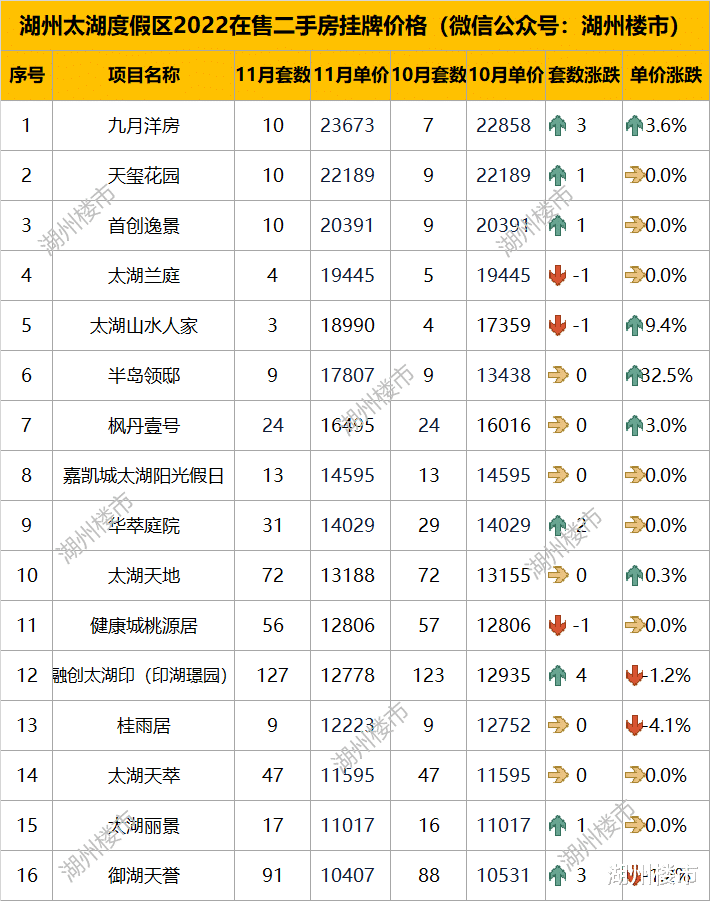This screenshot has width=710, height=901.
Task: Click green up arrow beside 32.5% price change
Action: (634, 375)
